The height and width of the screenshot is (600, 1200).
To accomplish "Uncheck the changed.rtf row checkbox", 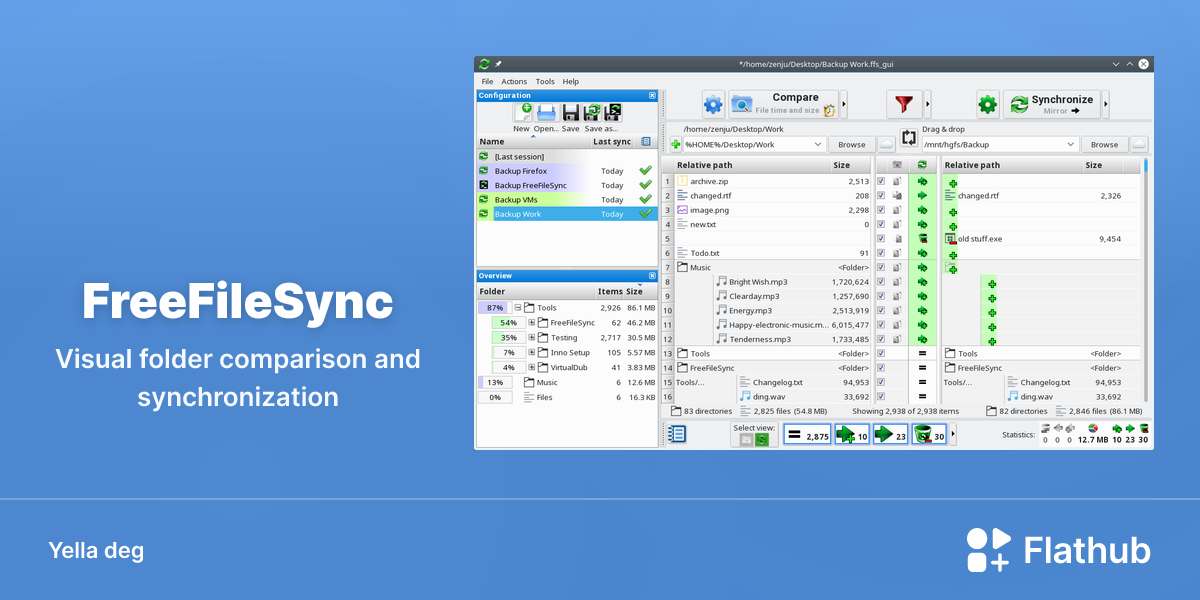I will point(881,196).
